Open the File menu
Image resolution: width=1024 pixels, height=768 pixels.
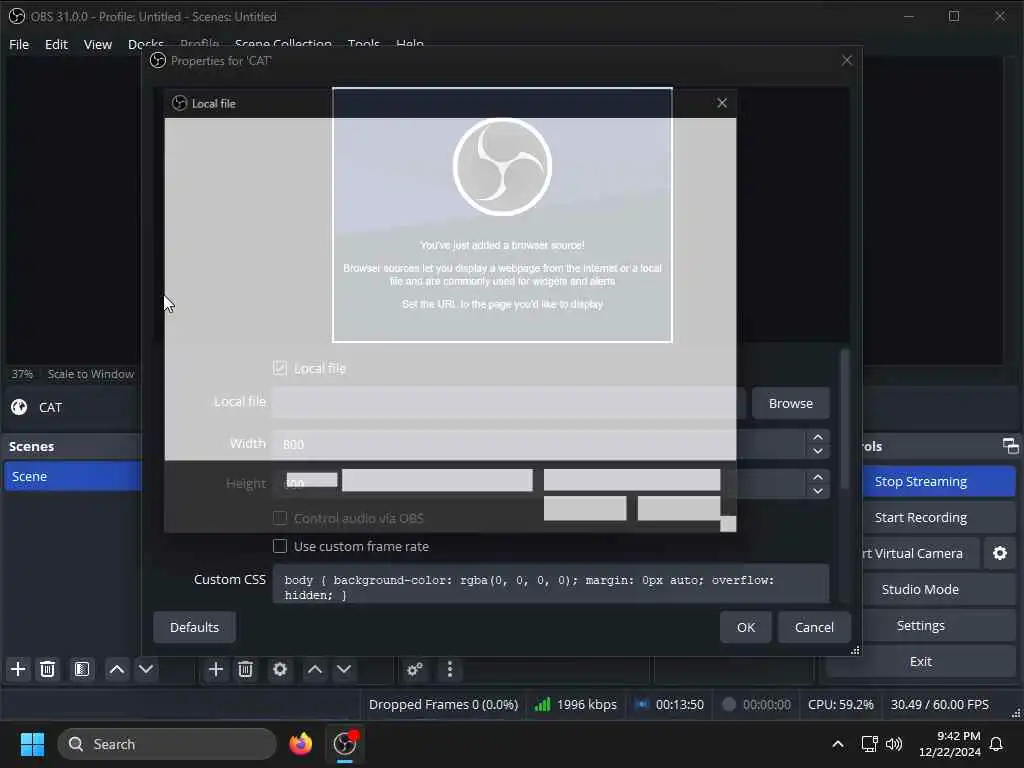pos(19,44)
